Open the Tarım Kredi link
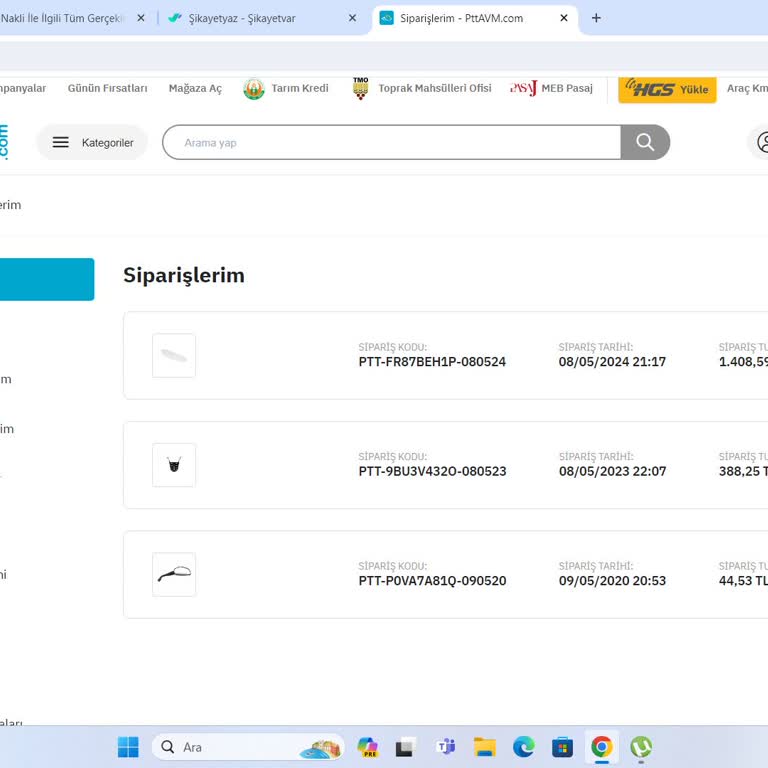The width and height of the screenshot is (768, 768). point(300,88)
